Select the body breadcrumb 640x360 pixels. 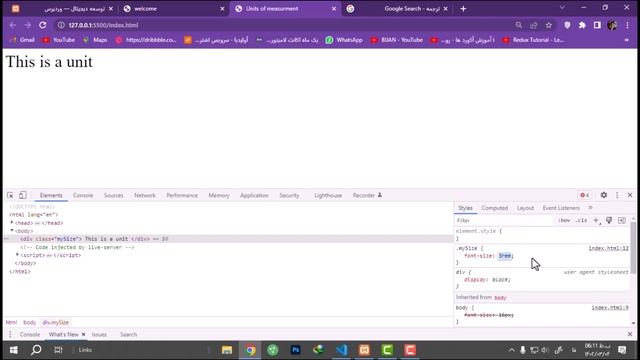pos(29,322)
